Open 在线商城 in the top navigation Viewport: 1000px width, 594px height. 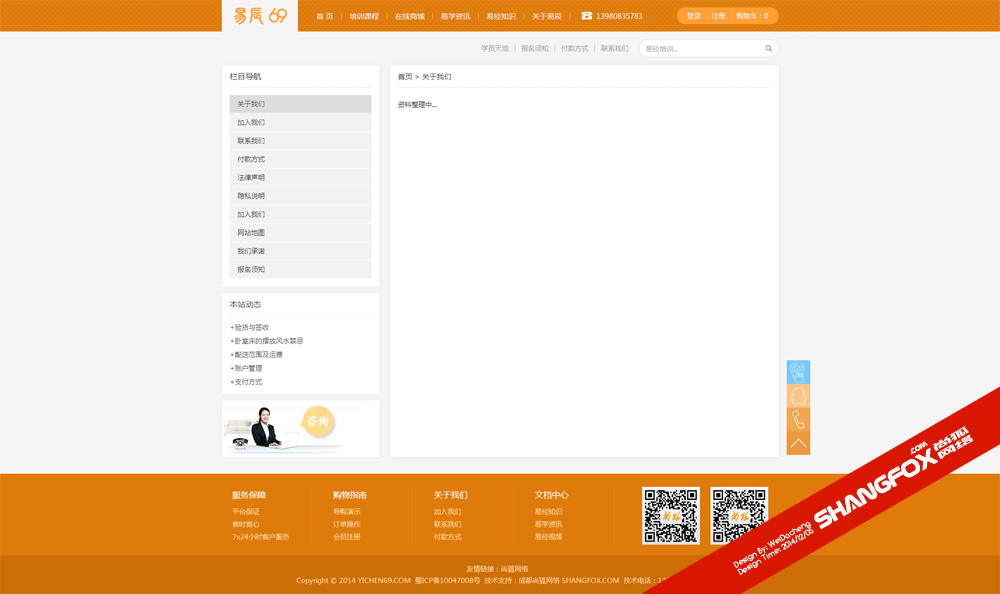[409, 17]
